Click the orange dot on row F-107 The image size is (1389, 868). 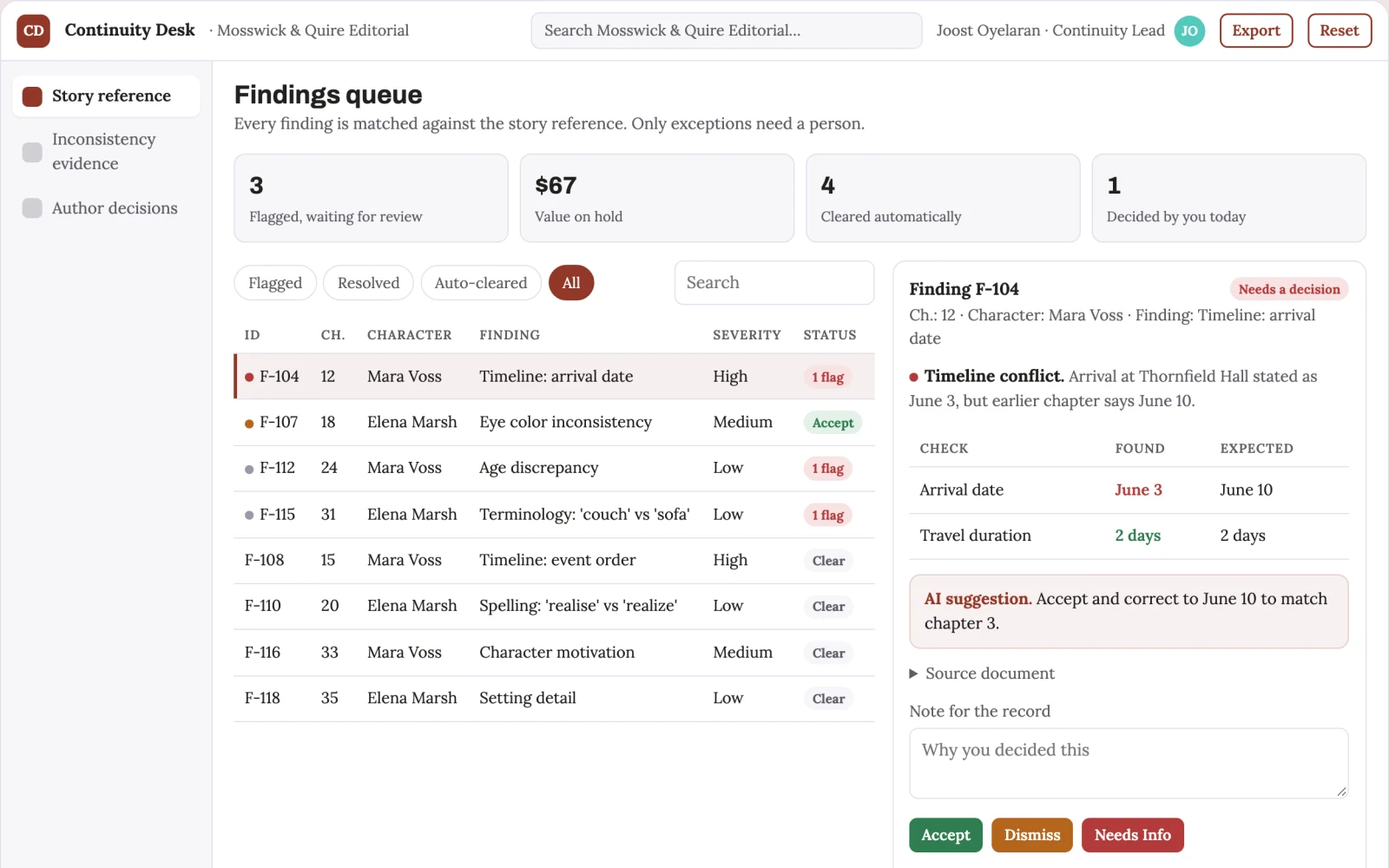(x=249, y=423)
